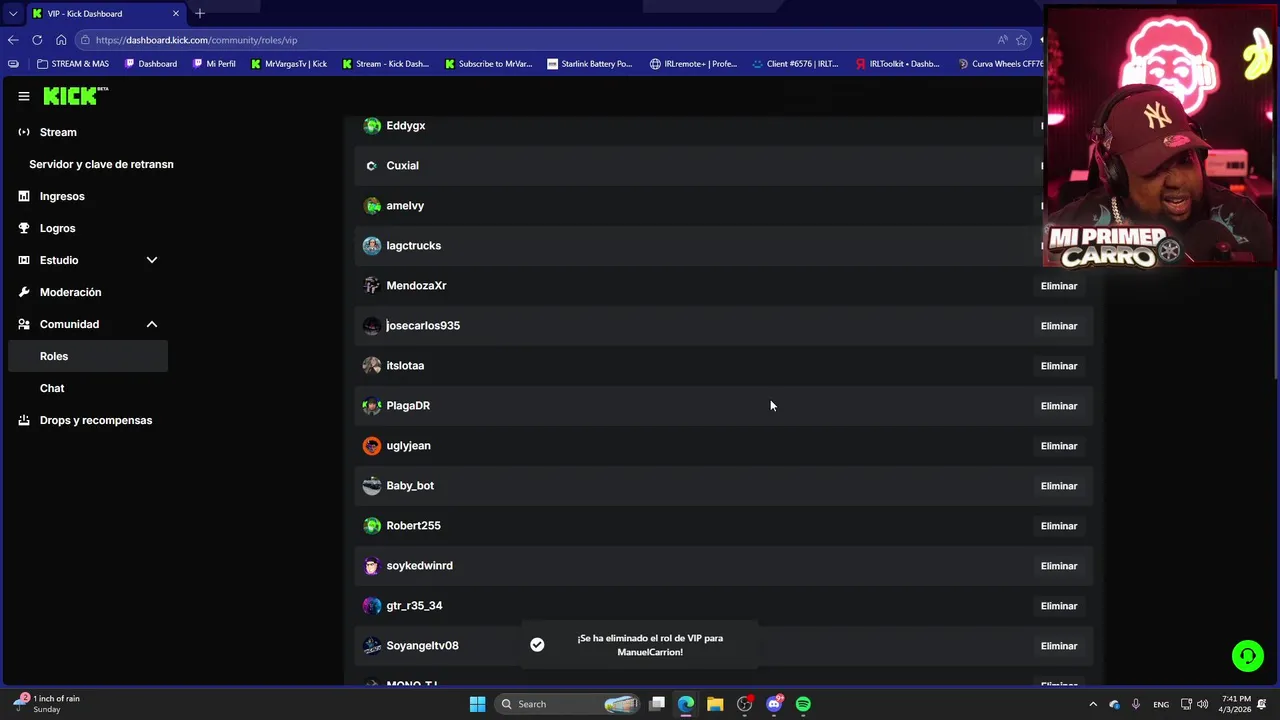Viewport: 1280px width, 720px height.
Task: Remove VIP role from MendozaXr
Action: coord(1058,286)
